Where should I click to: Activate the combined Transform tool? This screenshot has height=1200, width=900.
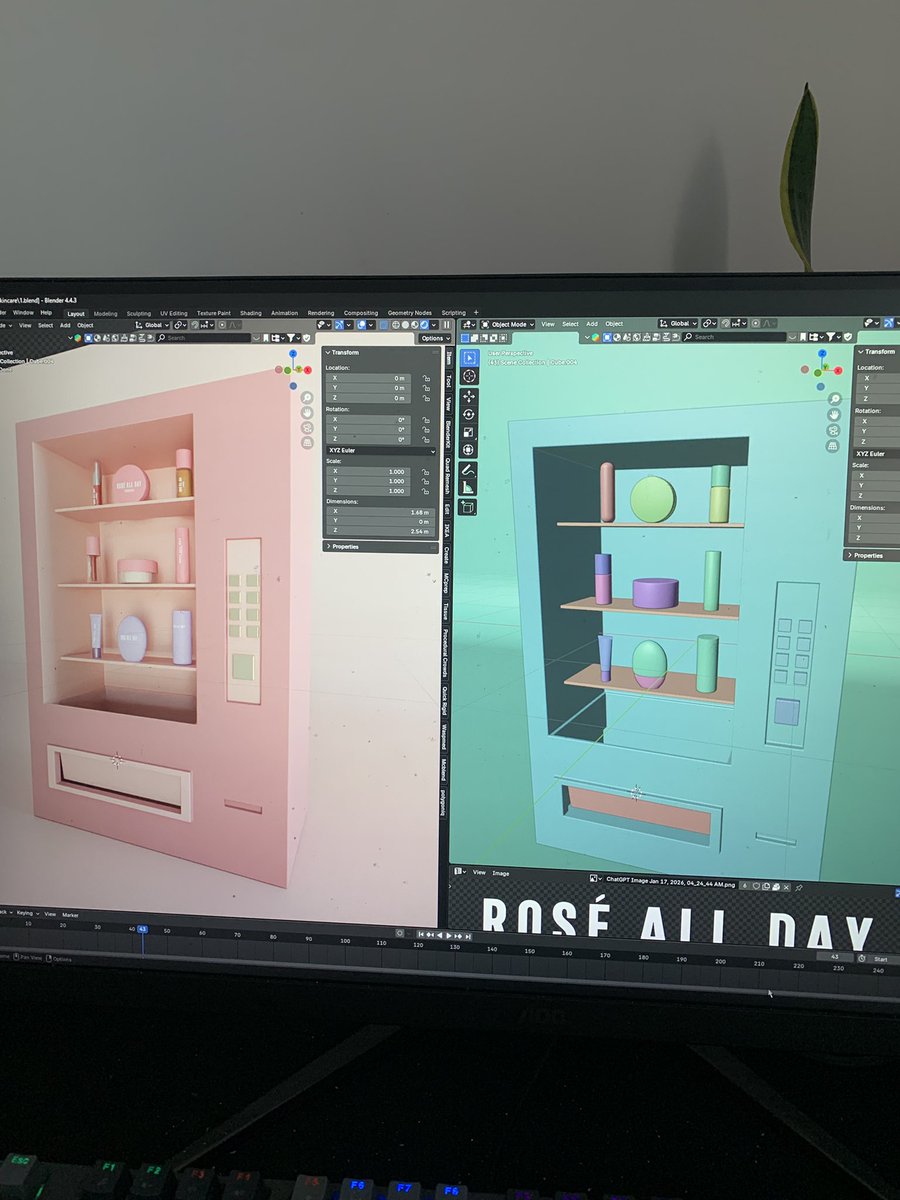(x=469, y=450)
